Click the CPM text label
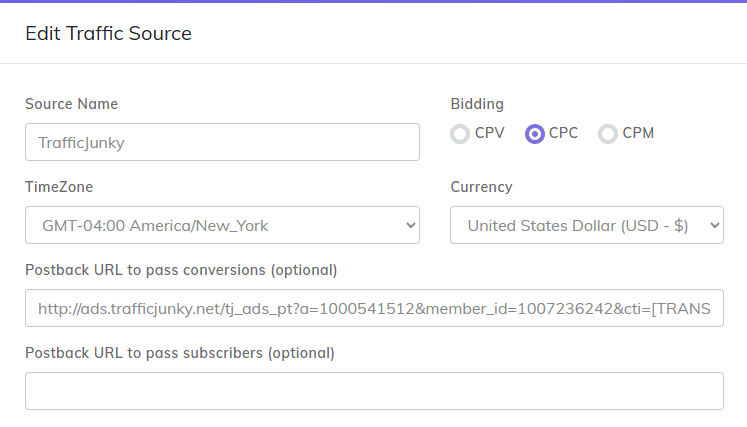The height and width of the screenshot is (427, 747). point(638,133)
